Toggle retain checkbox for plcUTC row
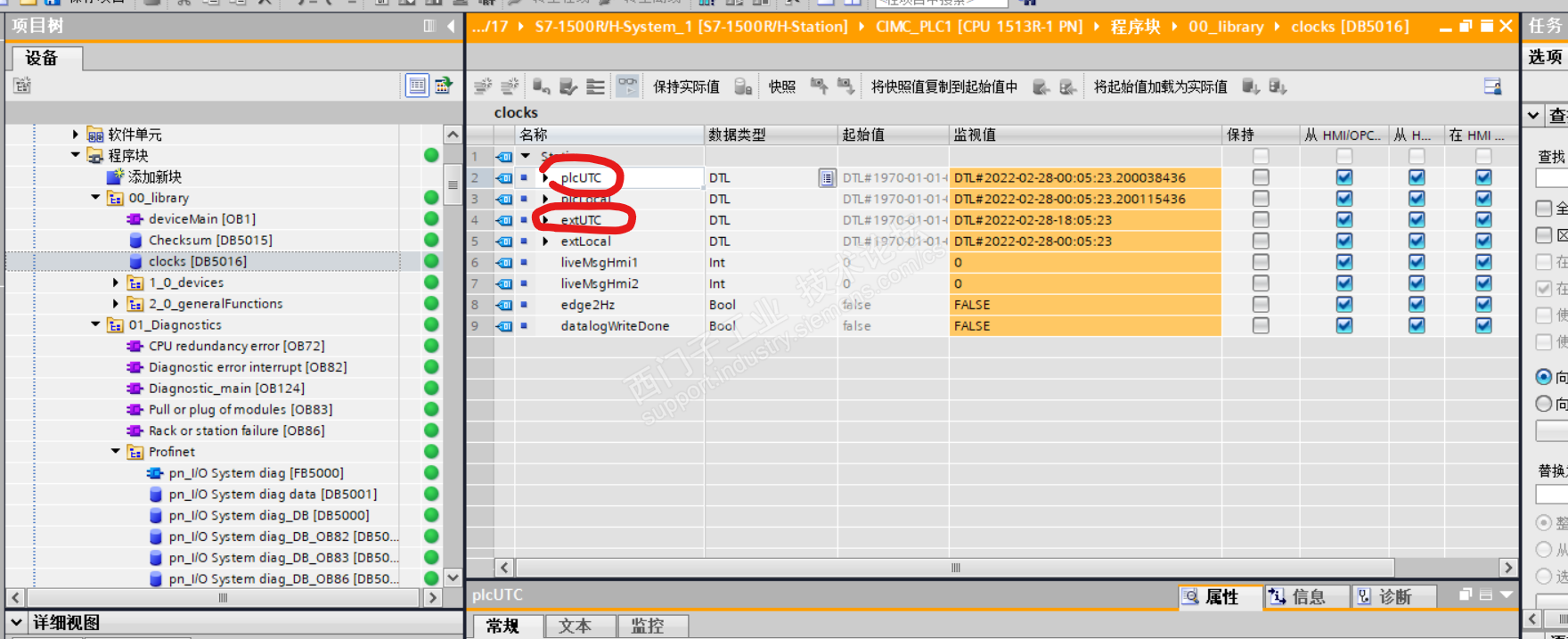Screen dimensions: 1568x639 1260,177
